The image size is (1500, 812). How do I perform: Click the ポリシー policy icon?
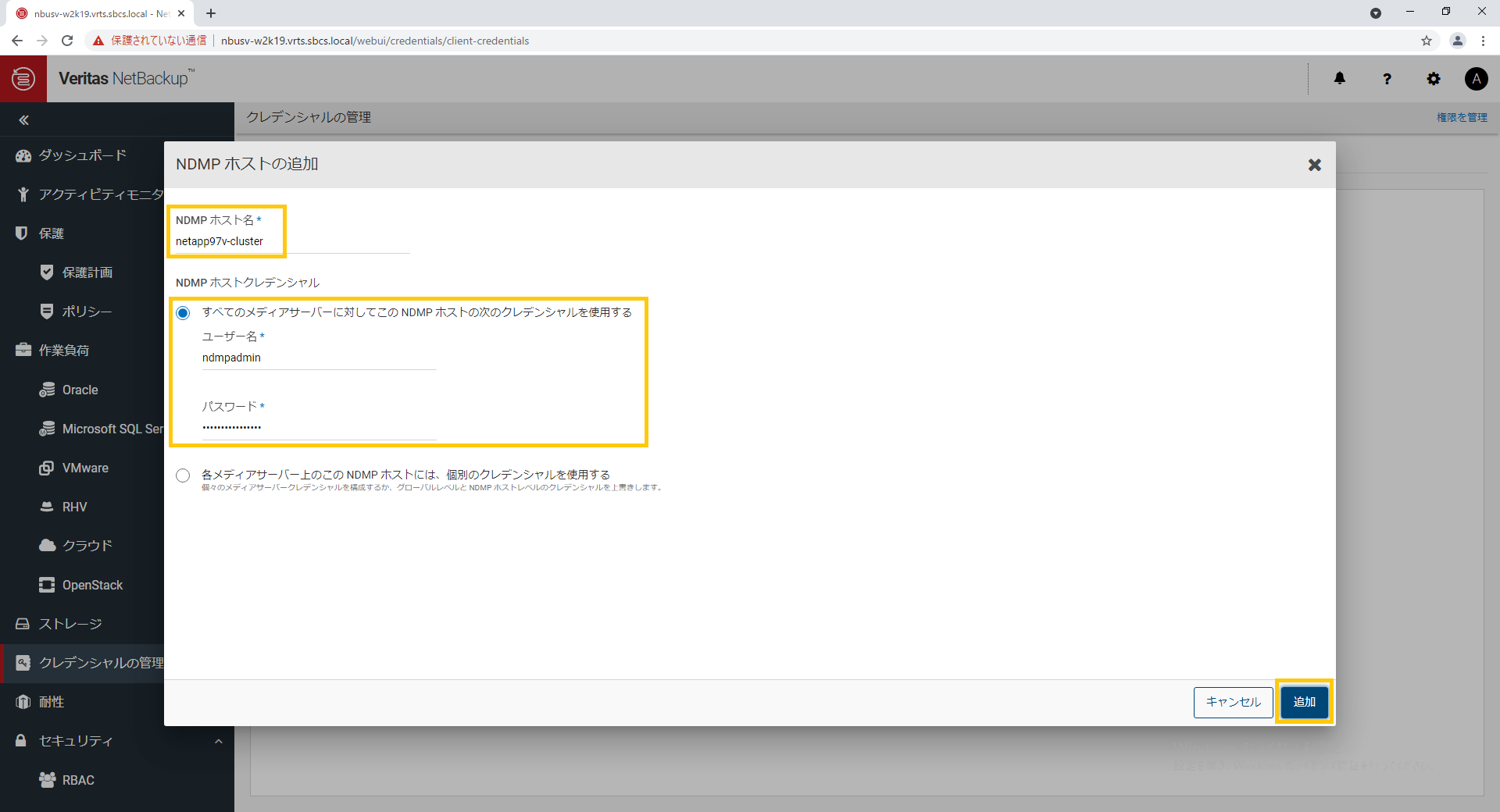[47, 312]
